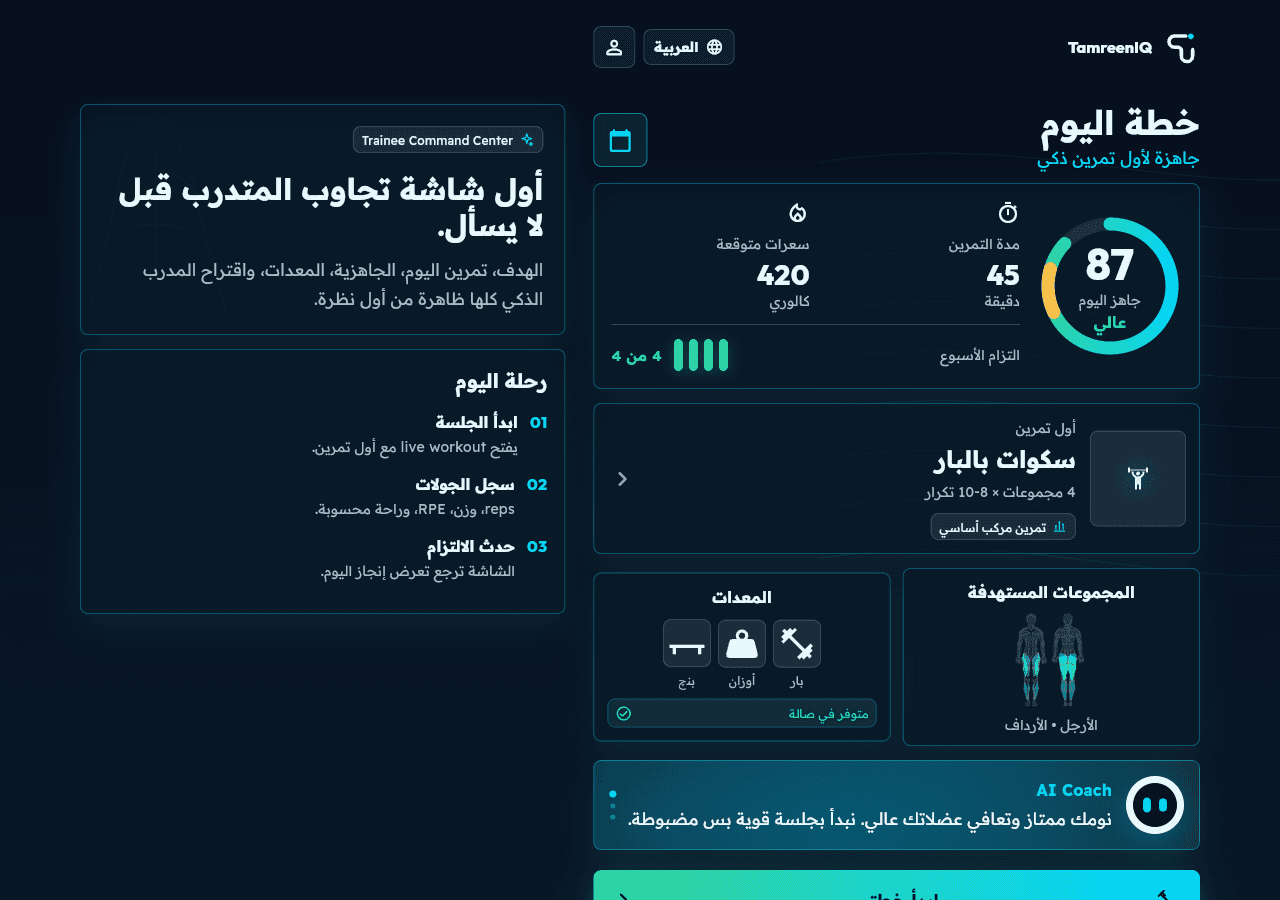Click the AI Coach robot avatar

click(1155, 805)
